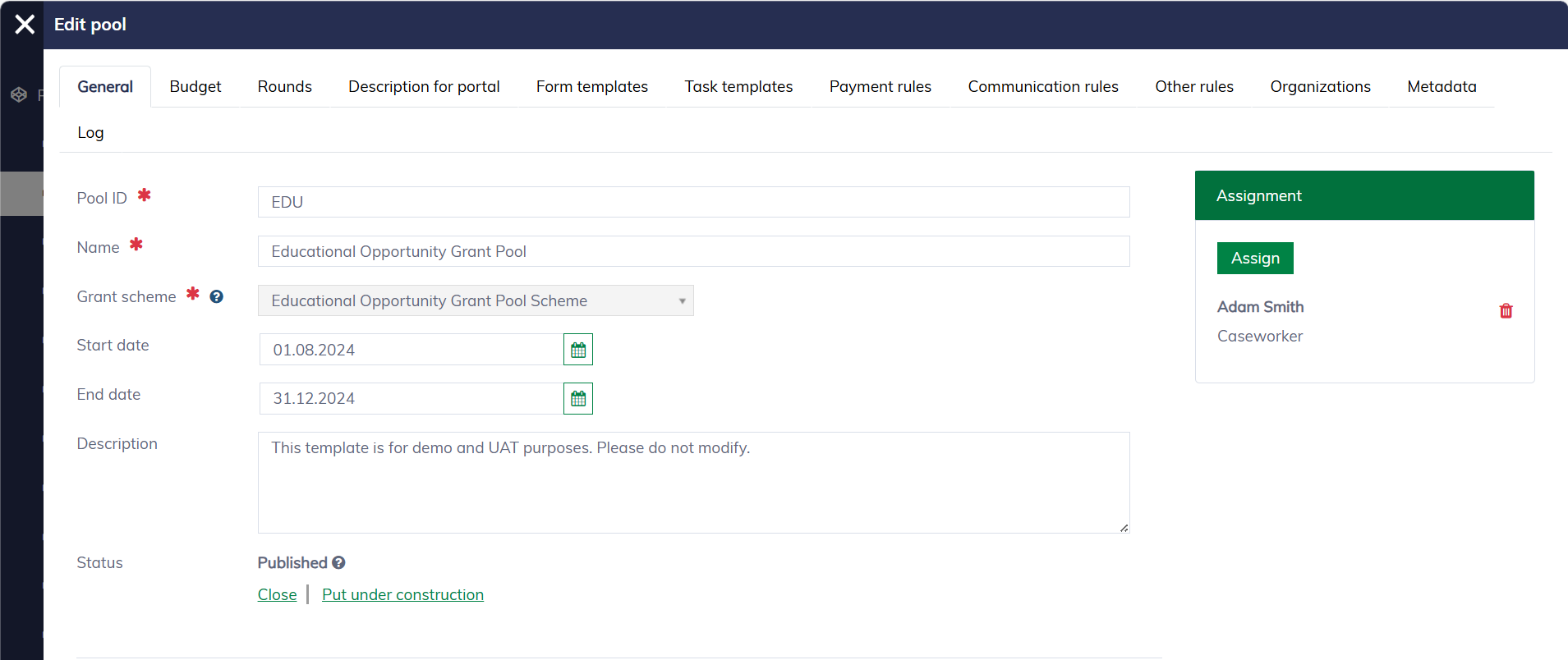The width and height of the screenshot is (1568, 660).
Task: Click the Grant scheme help question icon
Action: click(217, 297)
